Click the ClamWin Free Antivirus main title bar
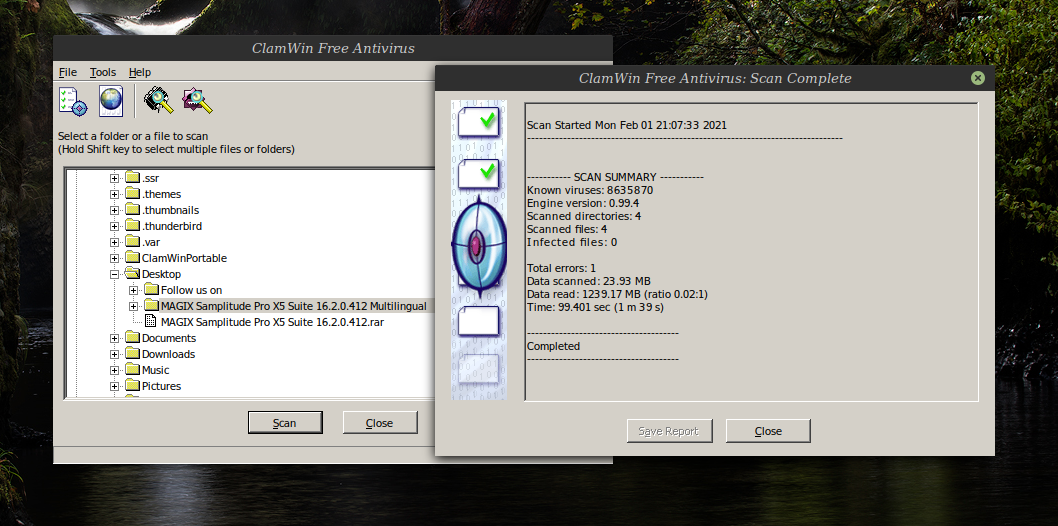The image size is (1058, 526). coord(333,49)
